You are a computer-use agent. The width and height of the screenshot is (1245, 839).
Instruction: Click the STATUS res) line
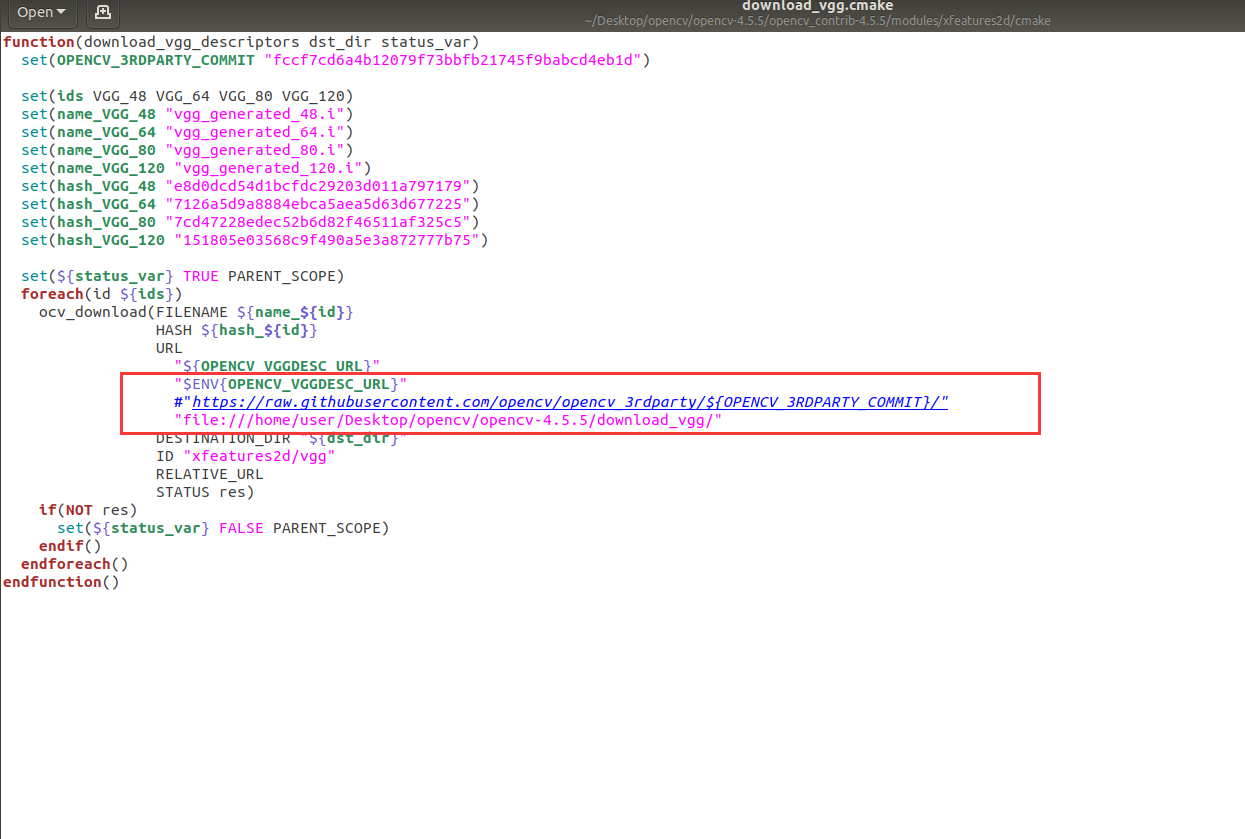tap(205, 492)
